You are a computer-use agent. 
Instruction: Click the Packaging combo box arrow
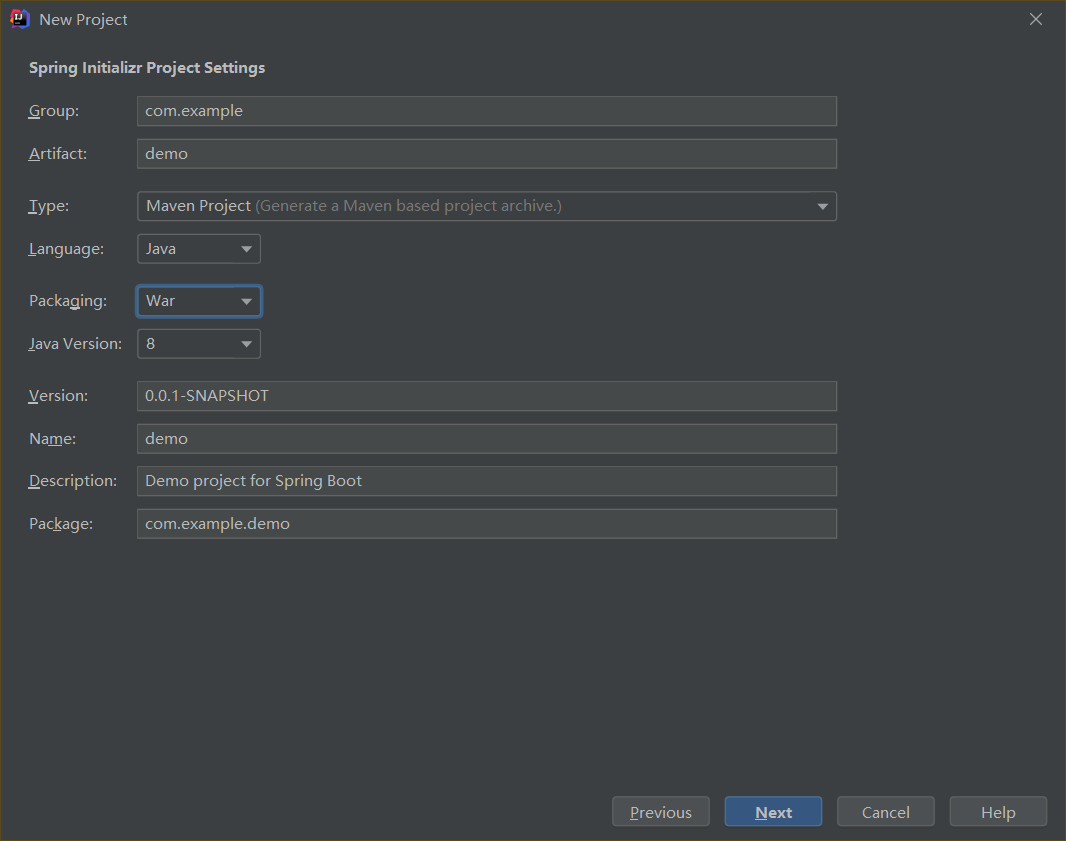point(246,301)
